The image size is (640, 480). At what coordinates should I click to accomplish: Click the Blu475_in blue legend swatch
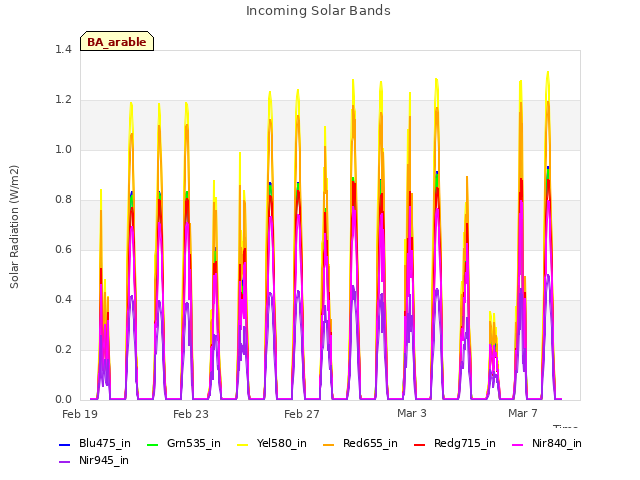point(65,444)
